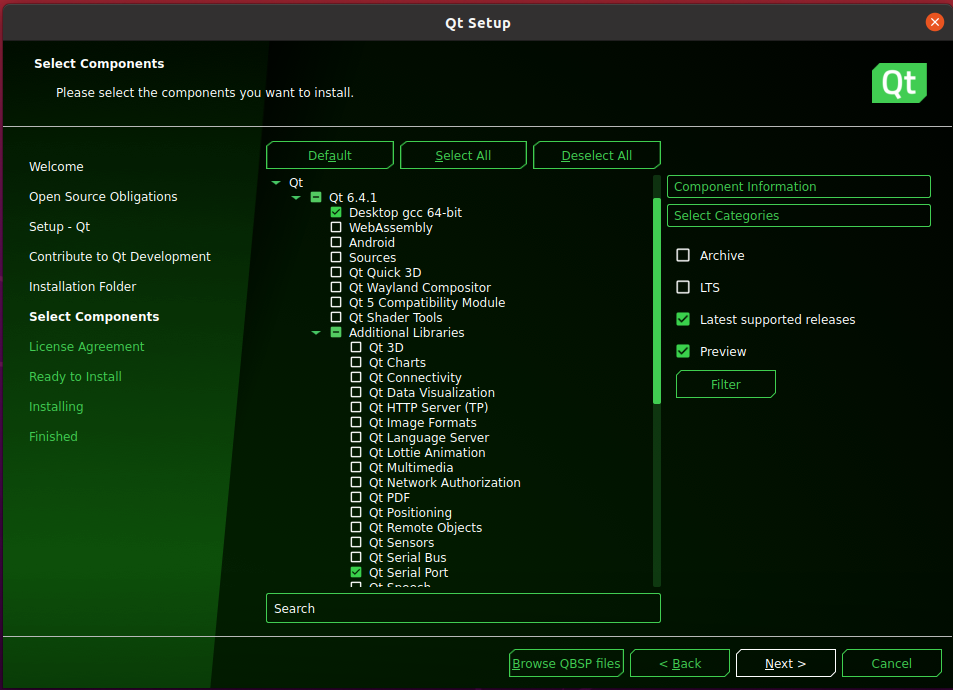Click the Qt Multimedia tree row label
The height and width of the screenshot is (690, 953).
[411, 467]
